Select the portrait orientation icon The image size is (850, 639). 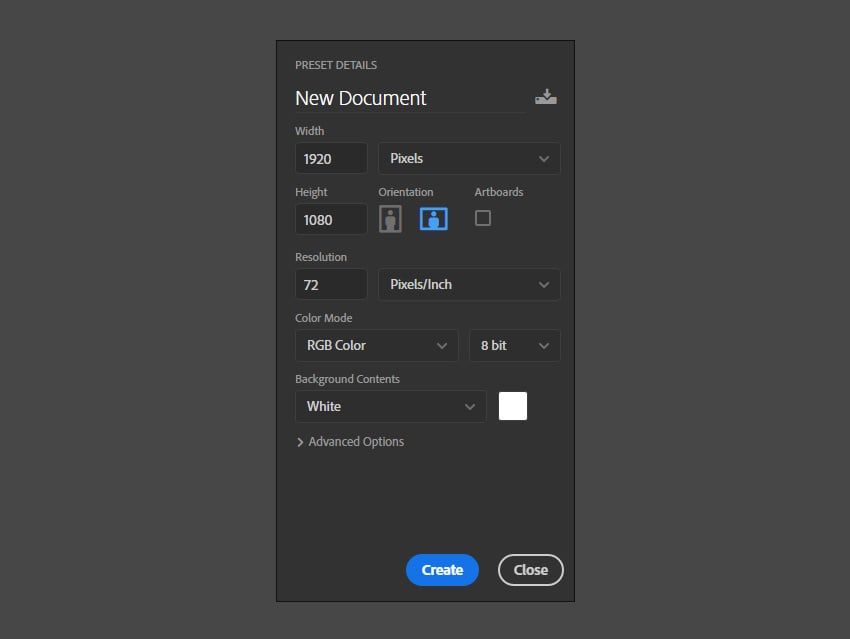pos(389,218)
